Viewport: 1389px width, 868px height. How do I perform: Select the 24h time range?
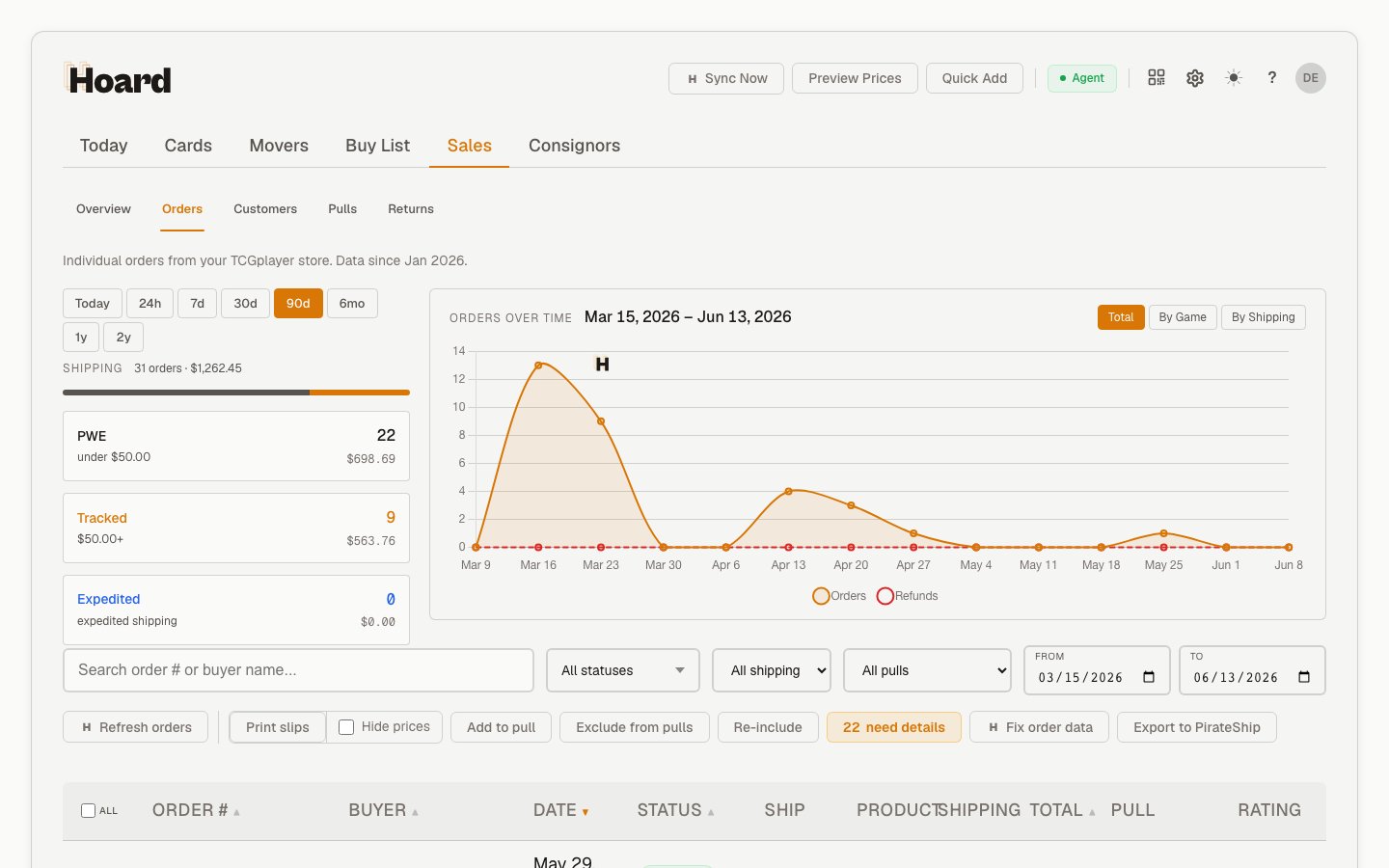(150, 303)
